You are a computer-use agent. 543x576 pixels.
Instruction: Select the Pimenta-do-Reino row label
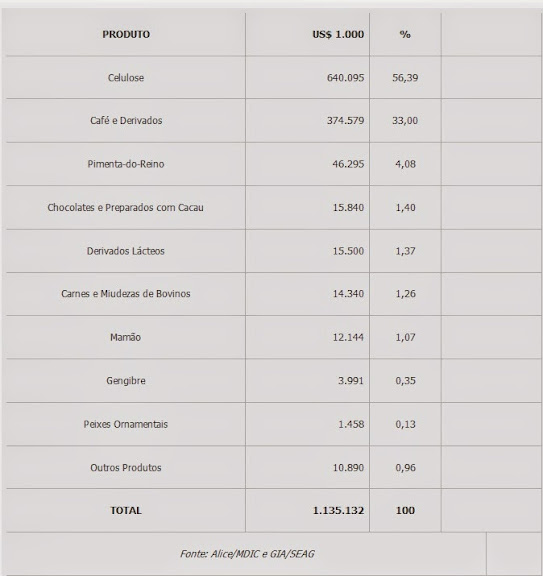(126, 164)
